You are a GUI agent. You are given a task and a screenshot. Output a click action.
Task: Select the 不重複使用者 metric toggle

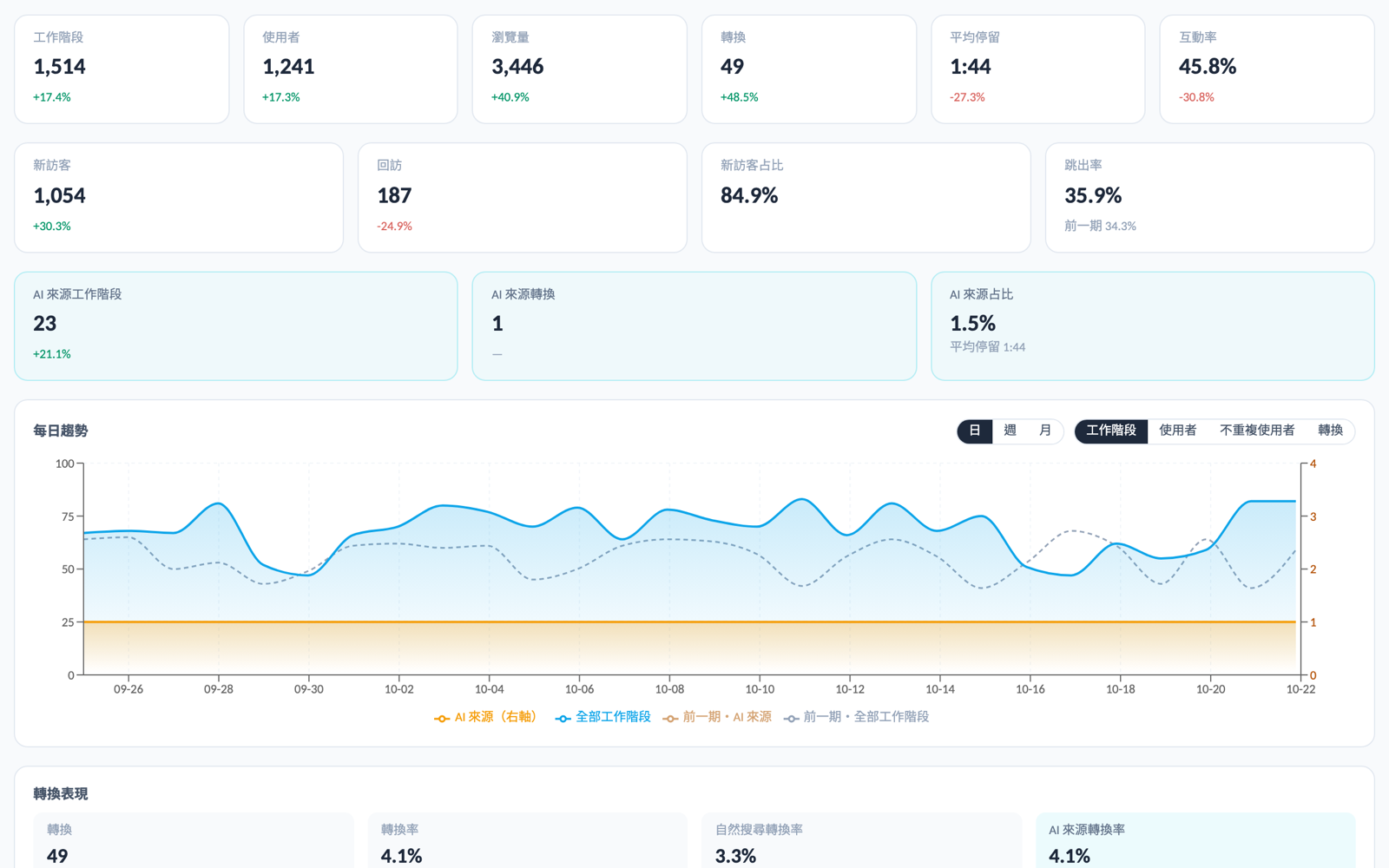pos(1257,431)
